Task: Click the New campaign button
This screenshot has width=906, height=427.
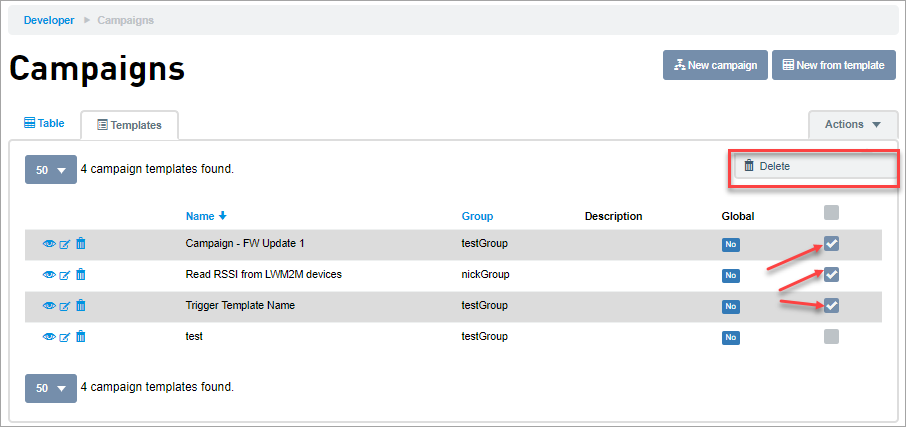Action: tap(715, 65)
